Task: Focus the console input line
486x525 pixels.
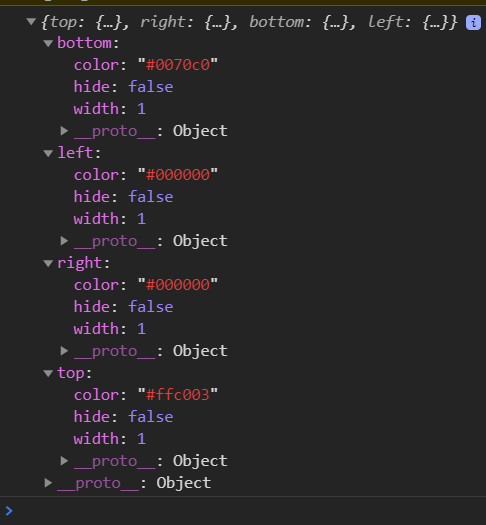Action: point(249,511)
